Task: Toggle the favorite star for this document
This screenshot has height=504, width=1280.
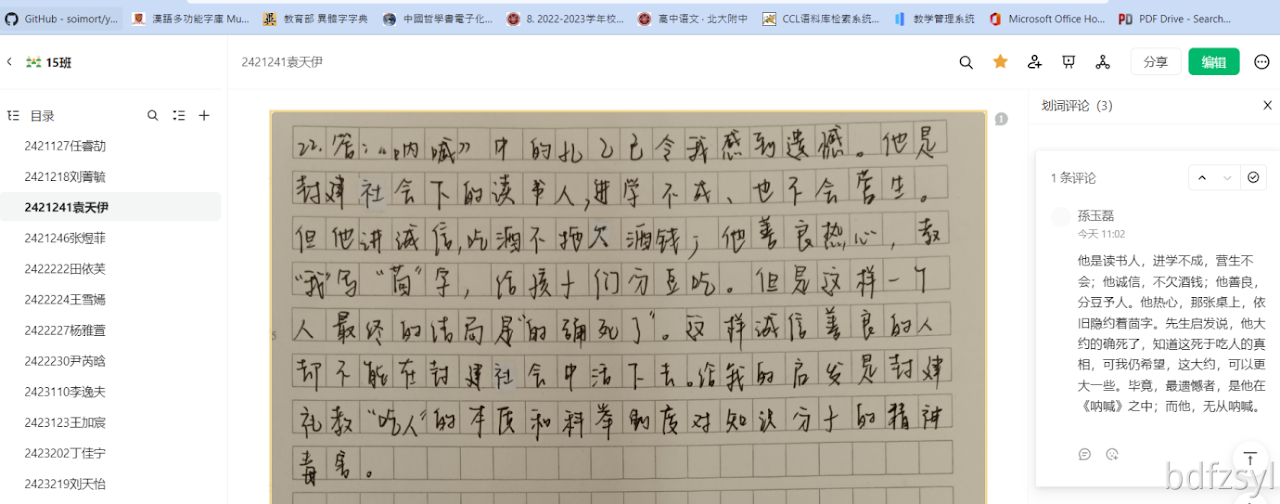Action: [x=1000, y=62]
